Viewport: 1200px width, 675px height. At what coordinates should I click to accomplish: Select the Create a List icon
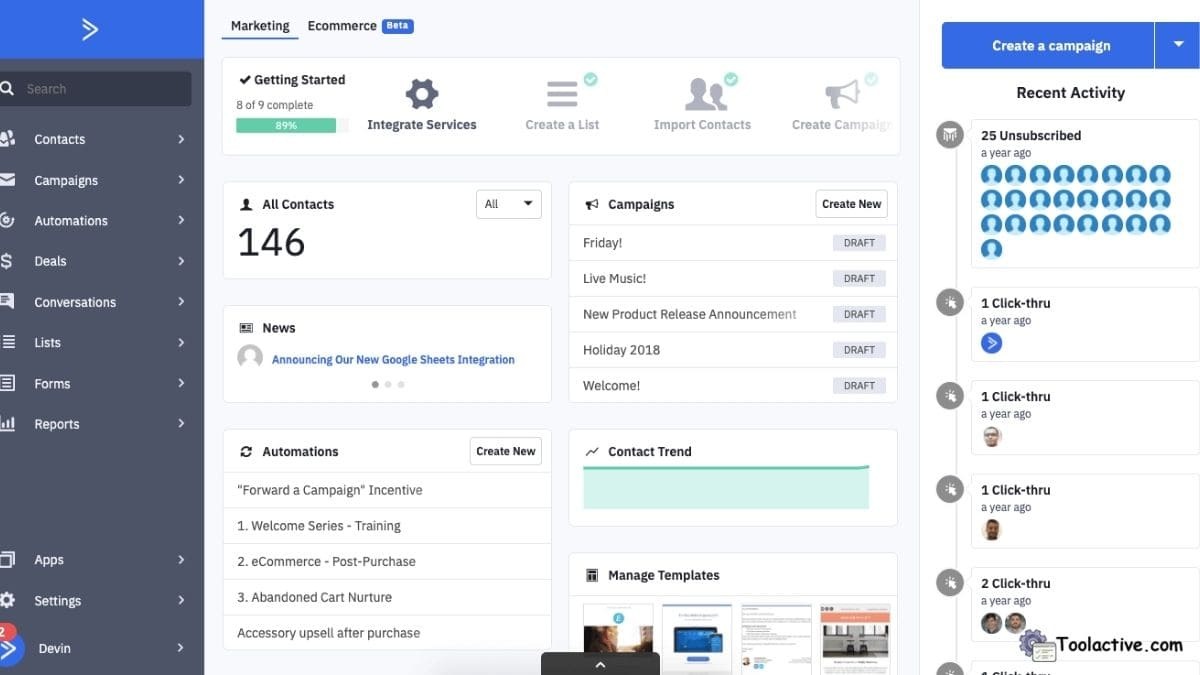point(562,92)
